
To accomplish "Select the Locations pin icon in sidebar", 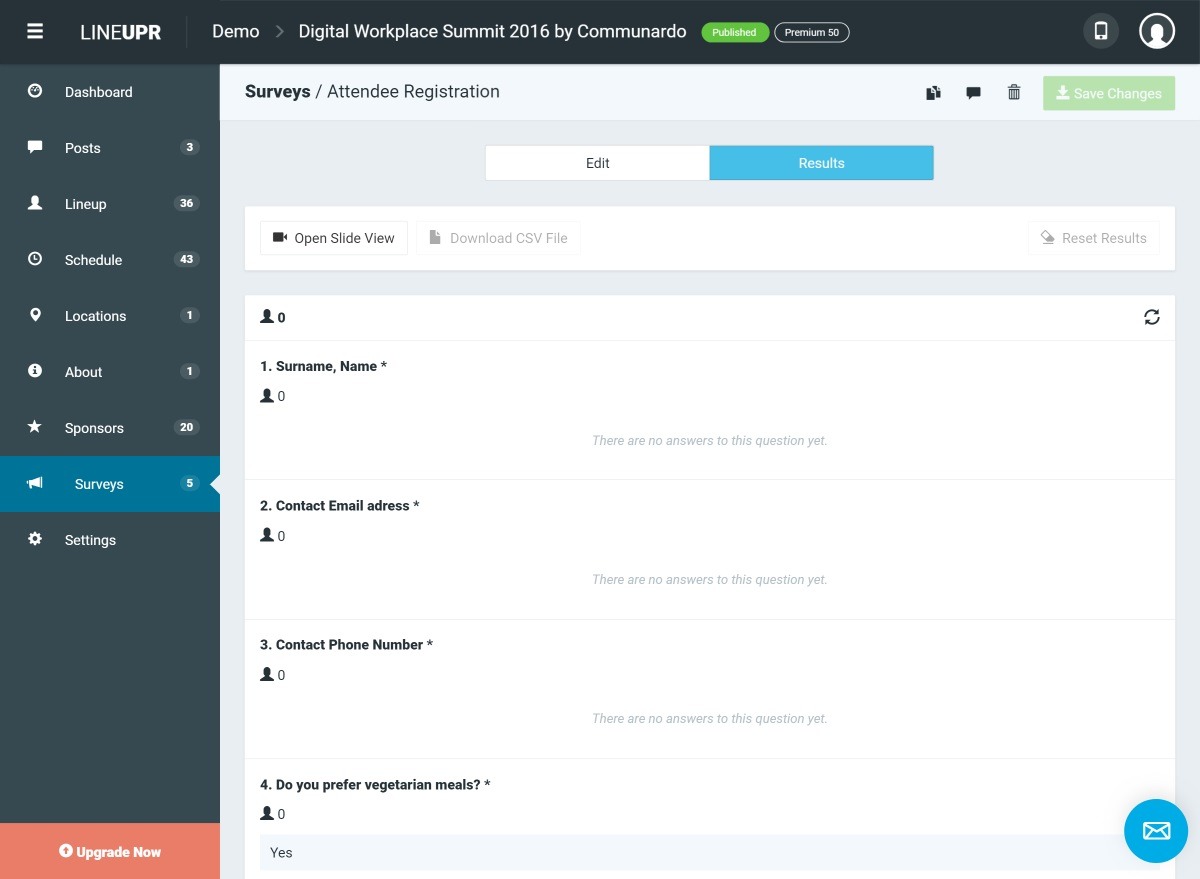I will click(x=35, y=316).
